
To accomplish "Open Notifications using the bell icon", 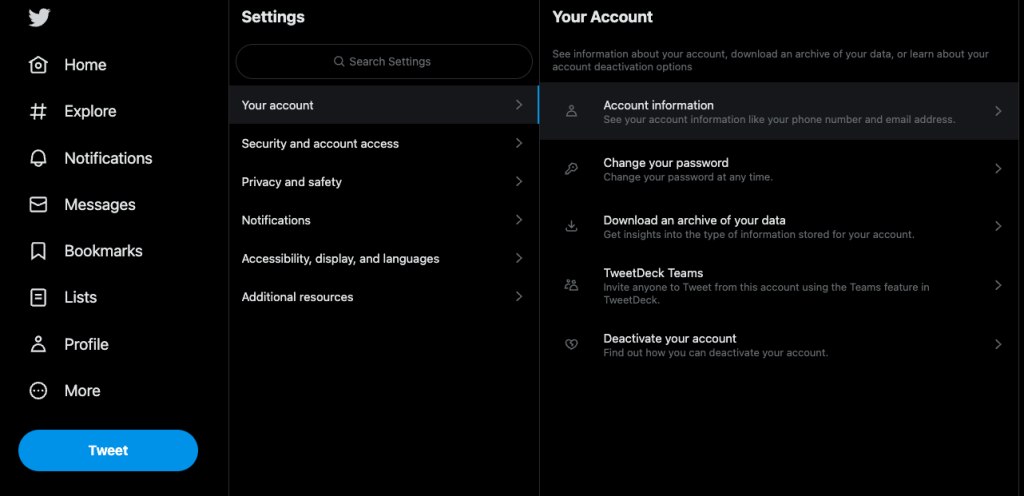I will click(39, 158).
